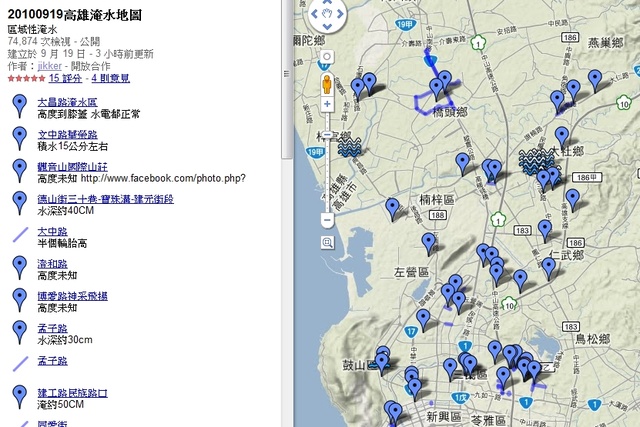
Task: Open the 大昌路淹水區 location link
Action: point(67,102)
